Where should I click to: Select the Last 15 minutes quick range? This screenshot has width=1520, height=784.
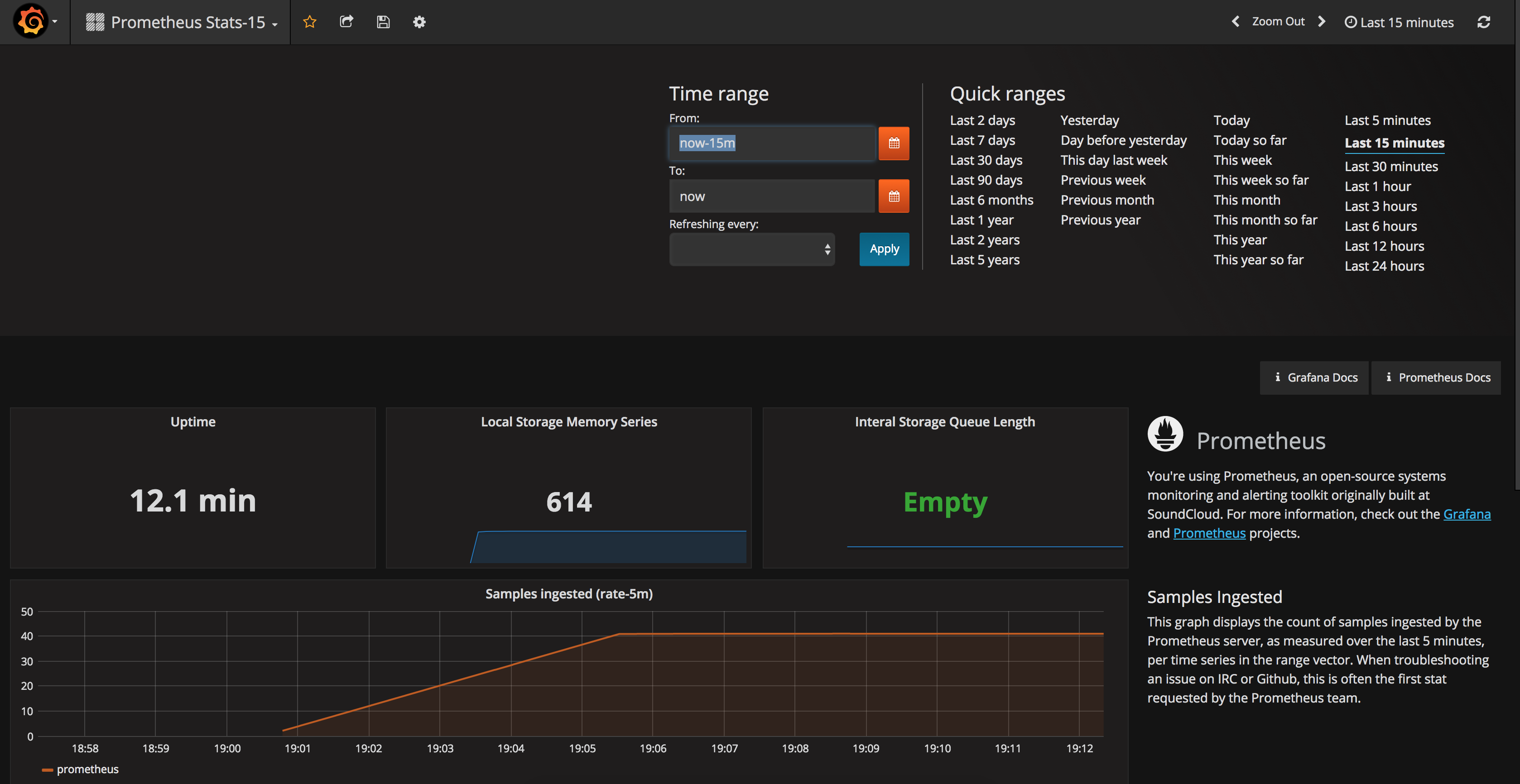pos(1395,143)
